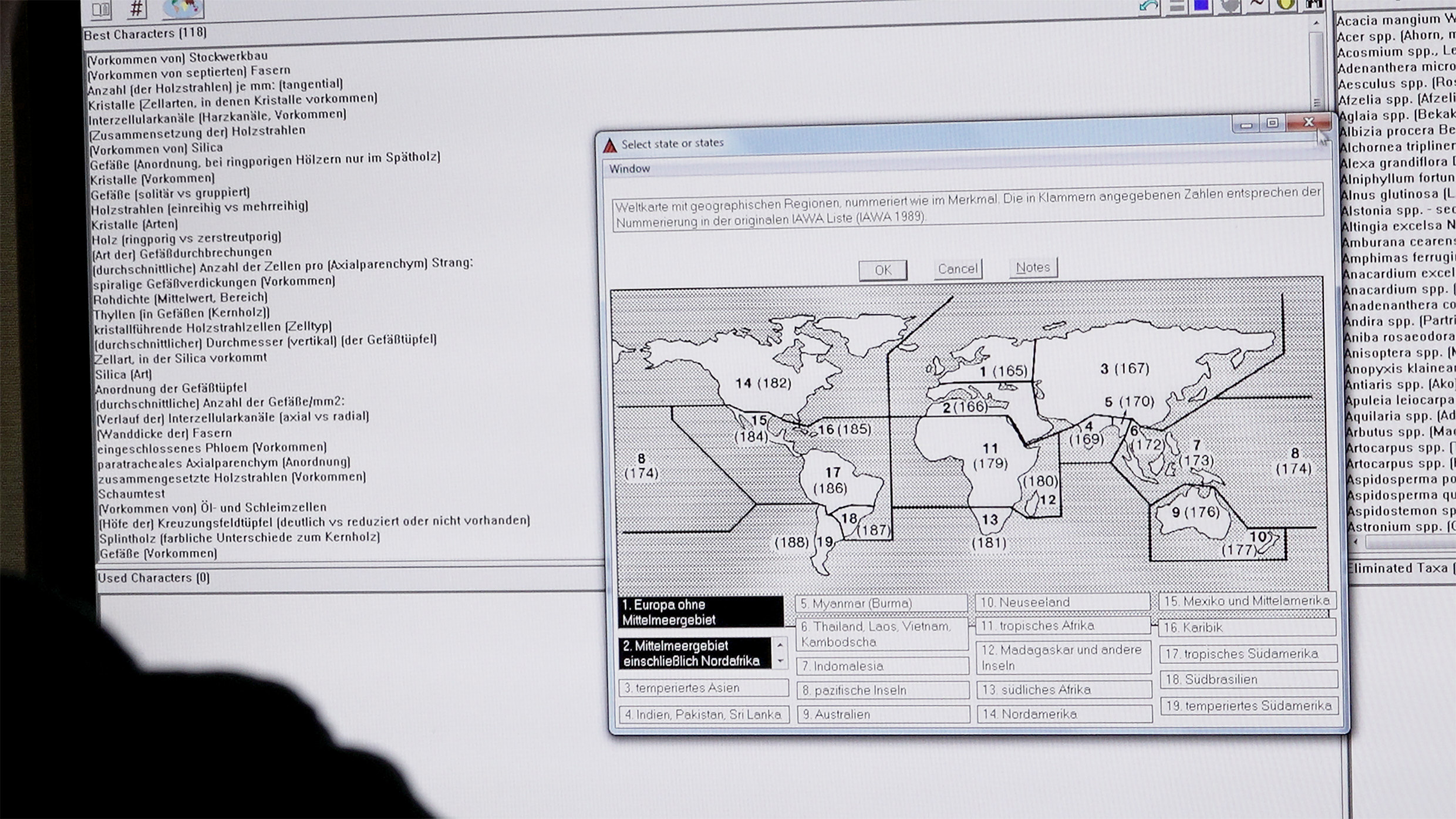Click the world map globe toolbar icon
The width and height of the screenshot is (1456, 819).
tap(183, 7)
